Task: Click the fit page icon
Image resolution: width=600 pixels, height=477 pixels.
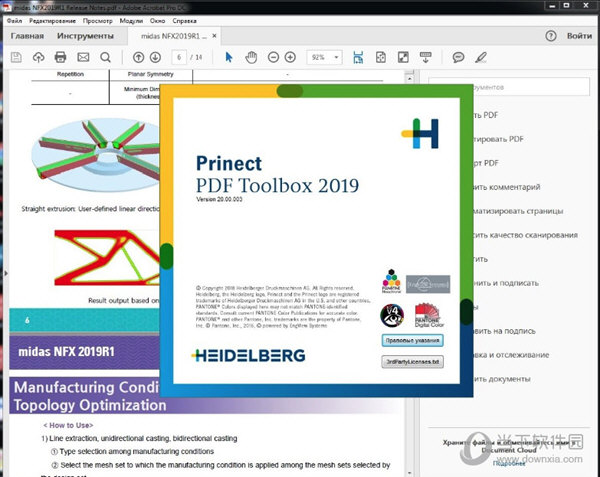Action: (381, 57)
